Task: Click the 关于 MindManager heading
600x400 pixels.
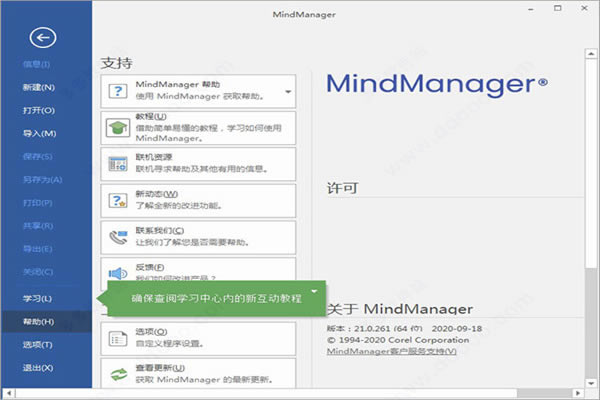Action: coord(400,309)
